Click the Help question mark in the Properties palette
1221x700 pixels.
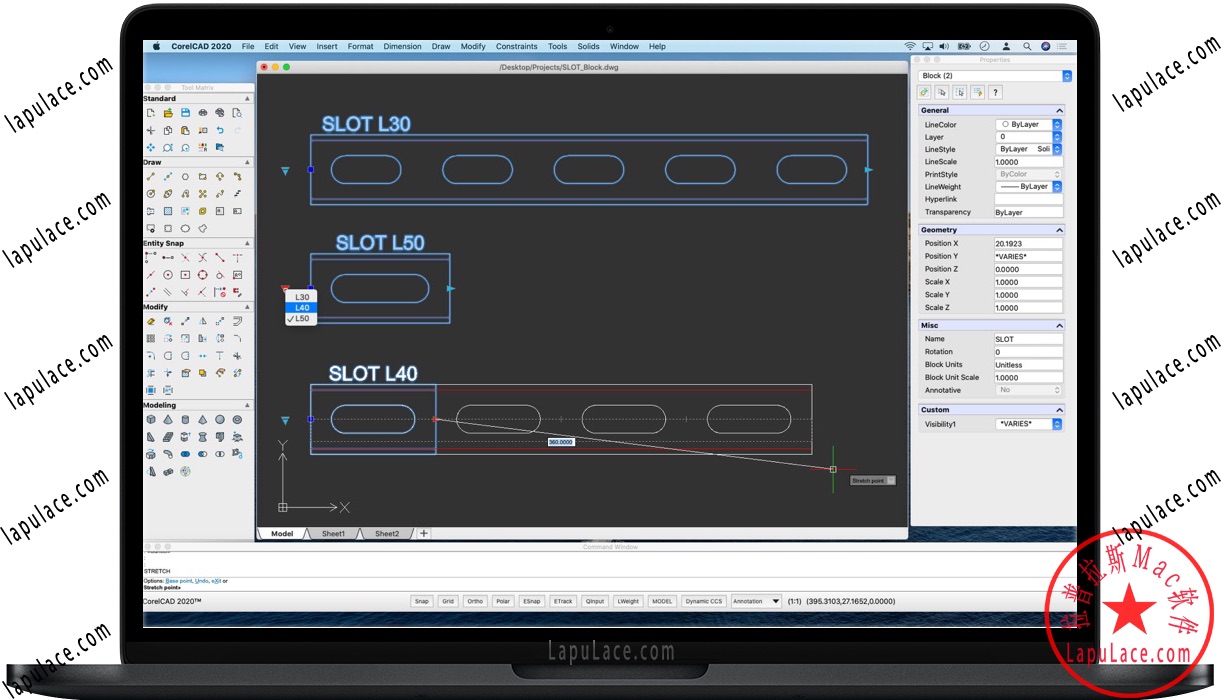[x=996, y=92]
